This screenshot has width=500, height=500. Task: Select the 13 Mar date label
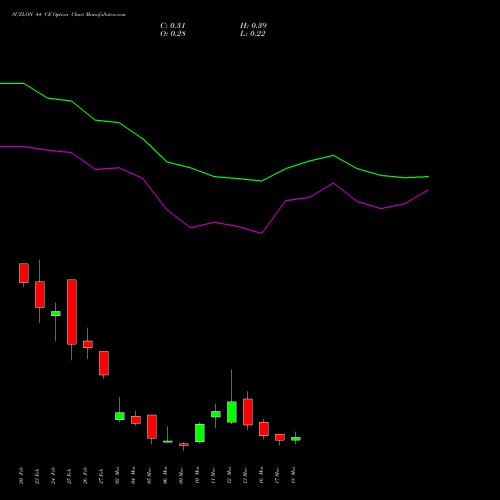click(246, 476)
